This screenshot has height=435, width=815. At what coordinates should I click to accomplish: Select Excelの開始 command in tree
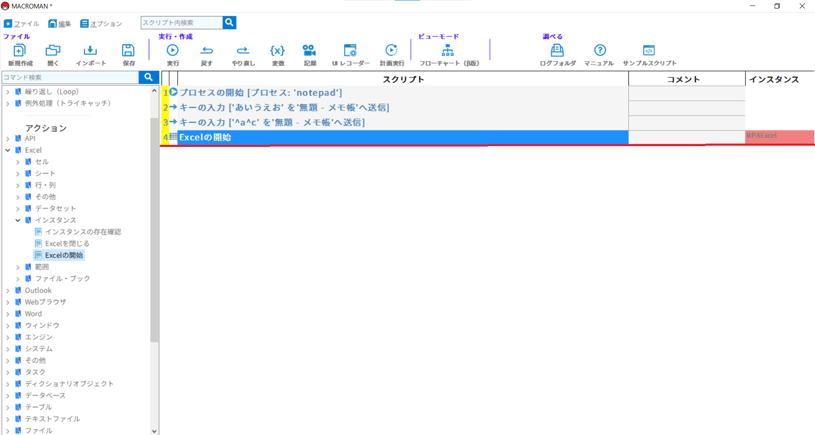pos(64,255)
